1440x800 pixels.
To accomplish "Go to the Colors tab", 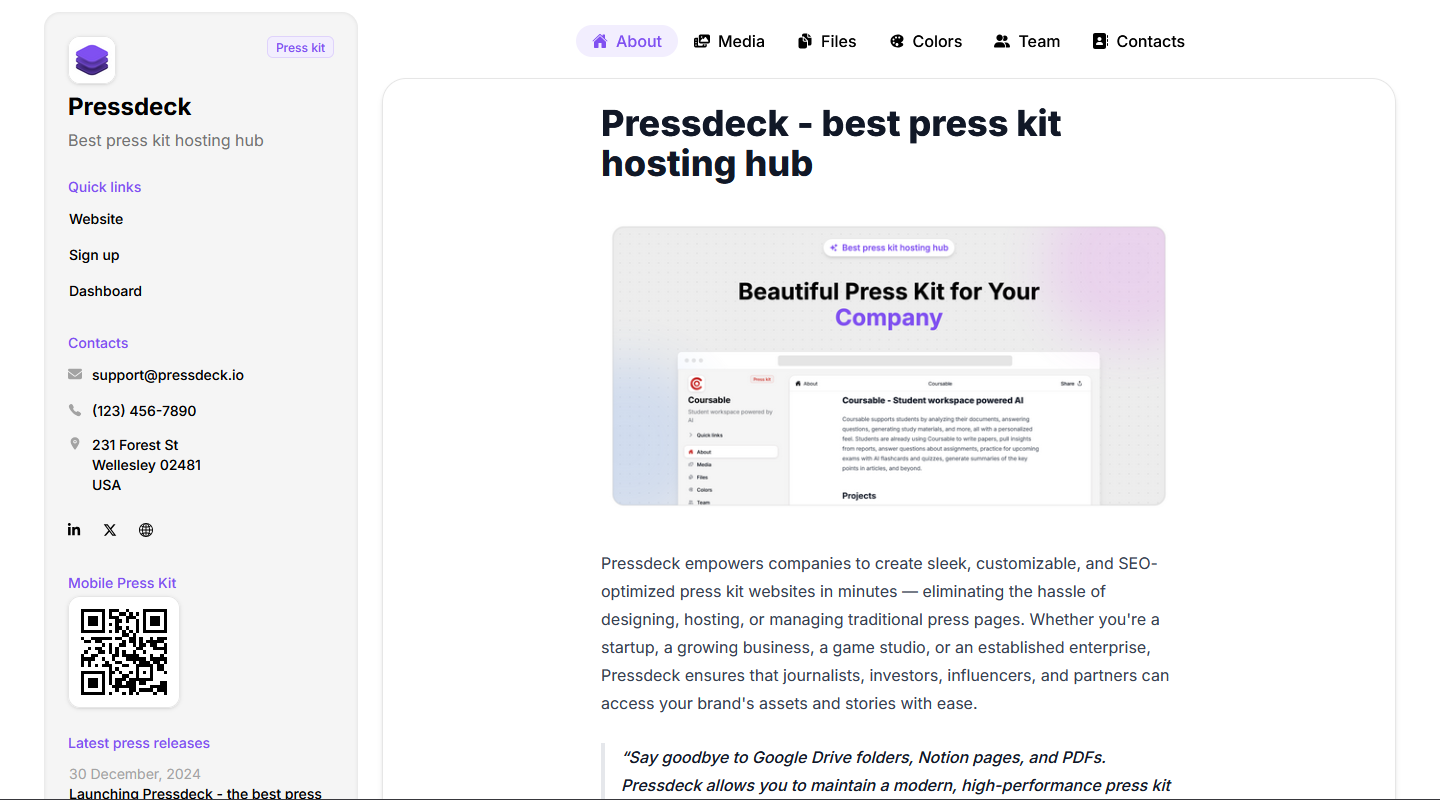I will coord(925,41).
